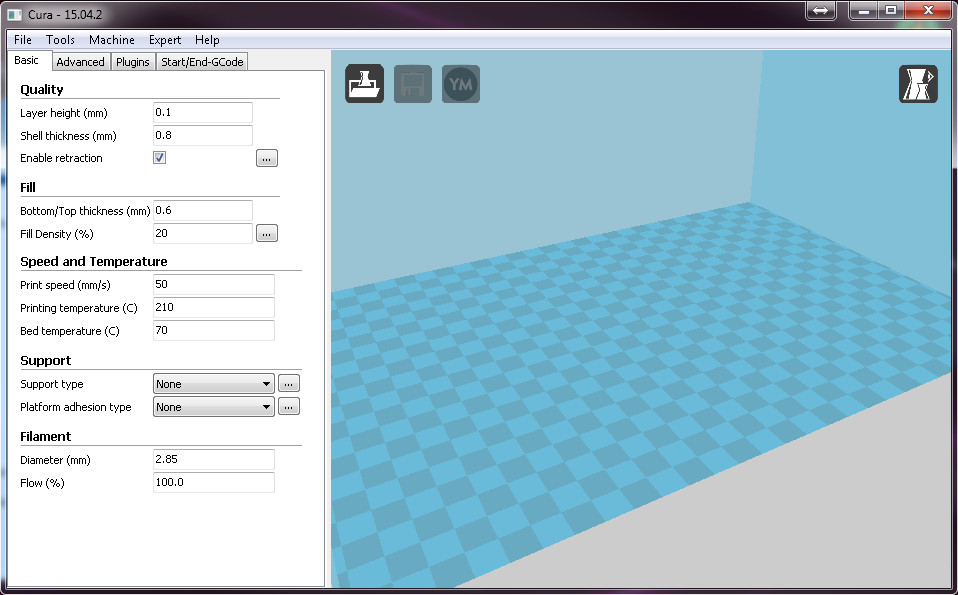Click the Filament section heading

click(x=45, y=436)
